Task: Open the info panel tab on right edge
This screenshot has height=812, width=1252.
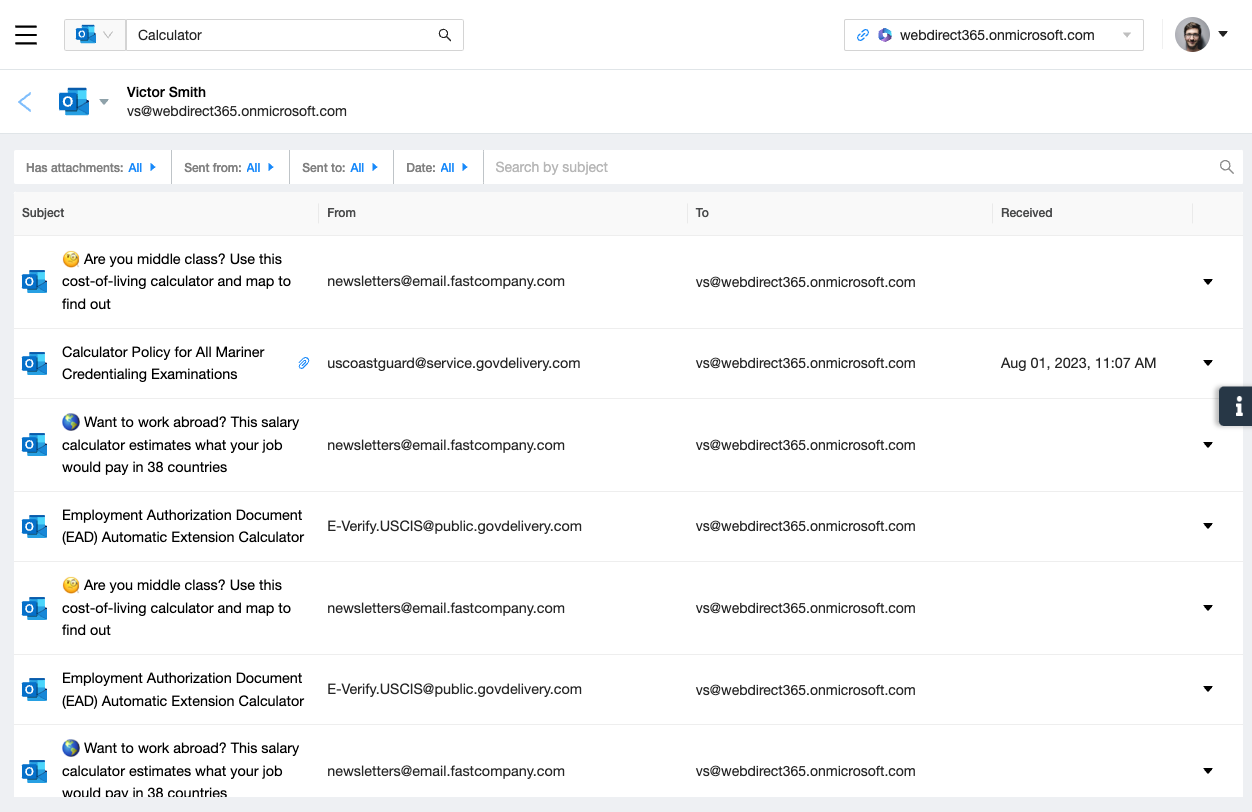Action: 1237,406
